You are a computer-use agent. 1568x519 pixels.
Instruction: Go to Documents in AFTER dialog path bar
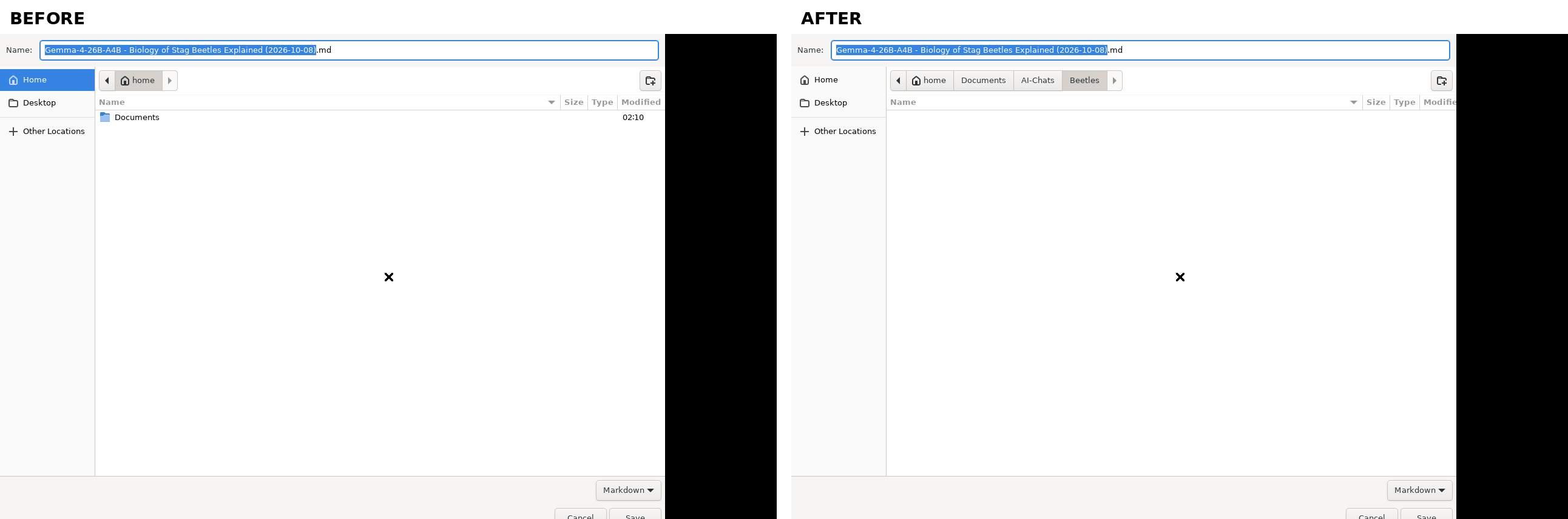click(983, 80)
